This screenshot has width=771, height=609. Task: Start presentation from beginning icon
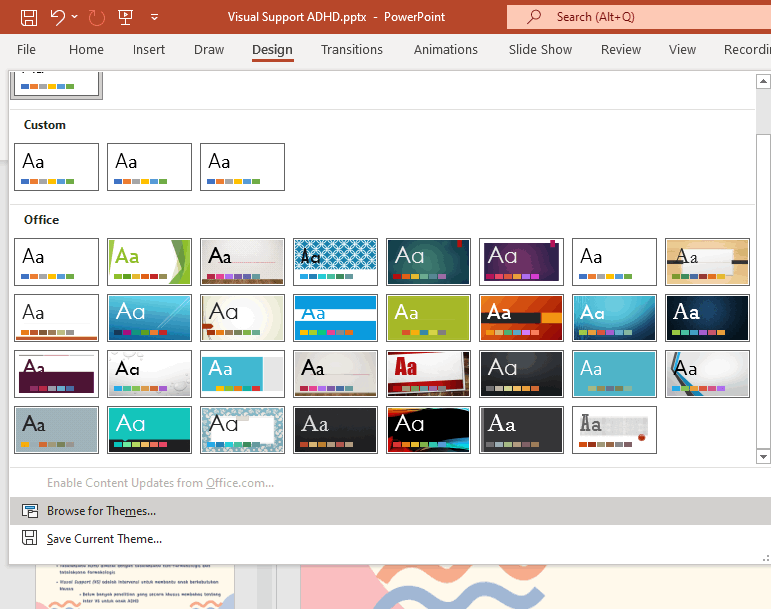tap(125, 17)
